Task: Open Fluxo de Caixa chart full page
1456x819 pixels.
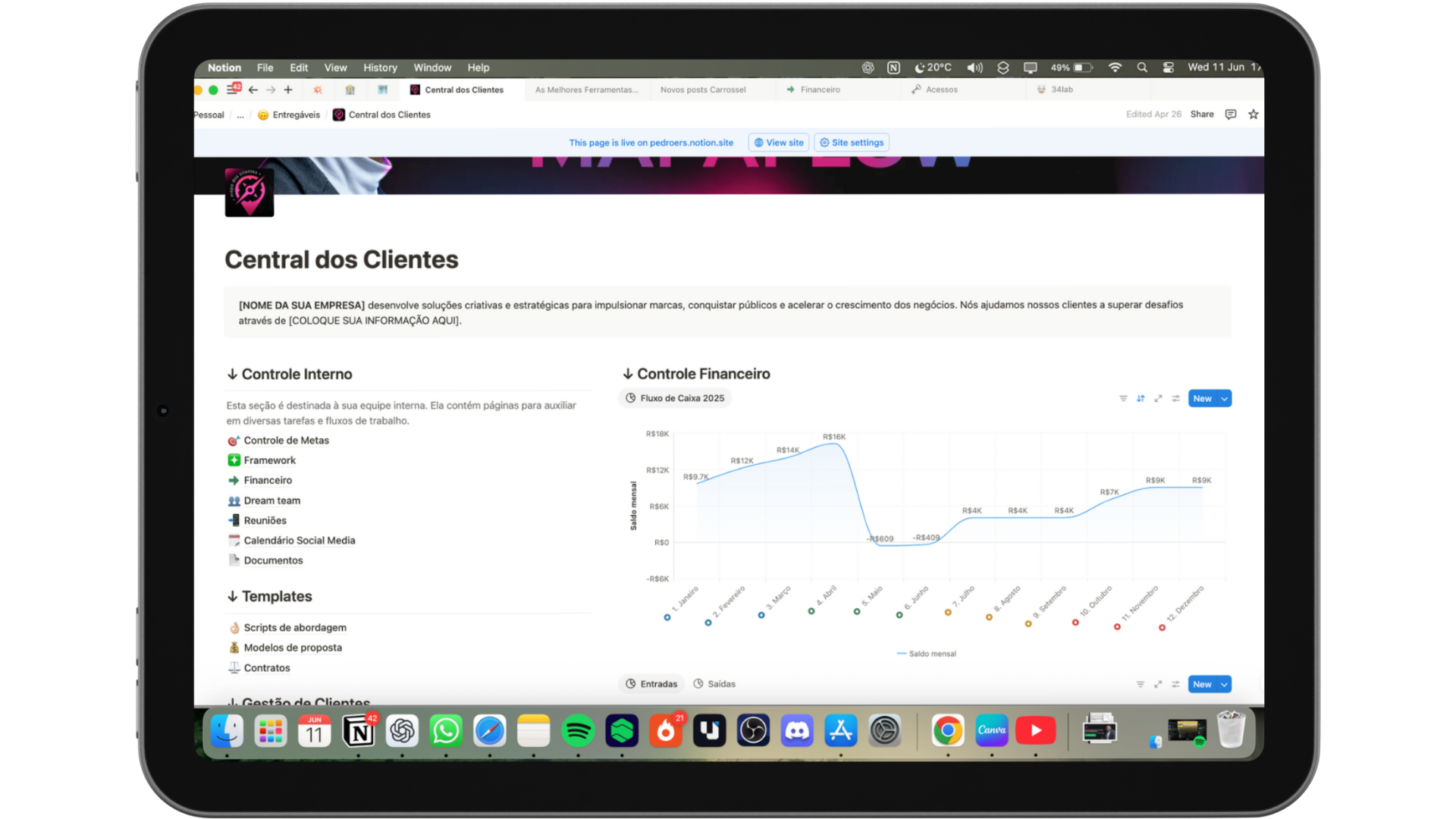Action: [1158, 399]
